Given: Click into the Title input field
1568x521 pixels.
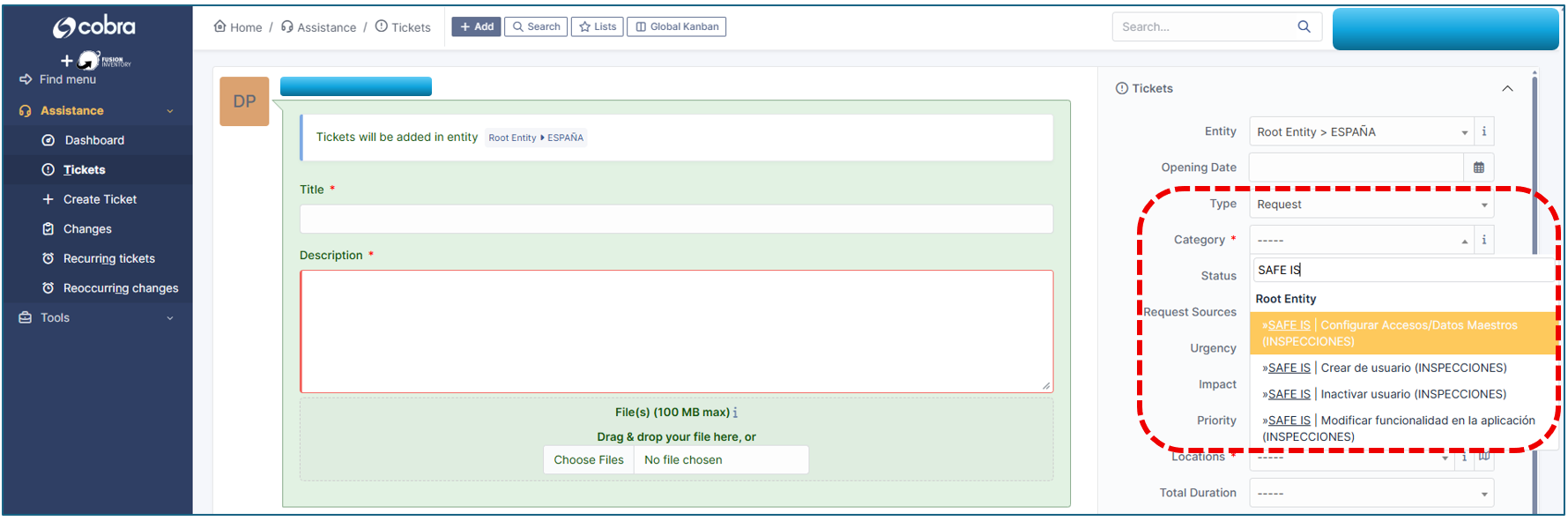Looking at the screenshot, I should point(675,220).
